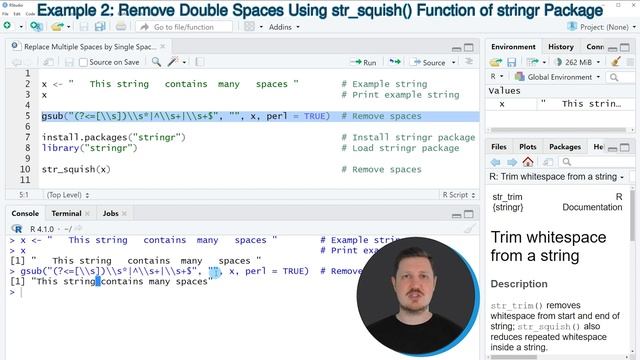Open the workspace panes grid icon

249,27
